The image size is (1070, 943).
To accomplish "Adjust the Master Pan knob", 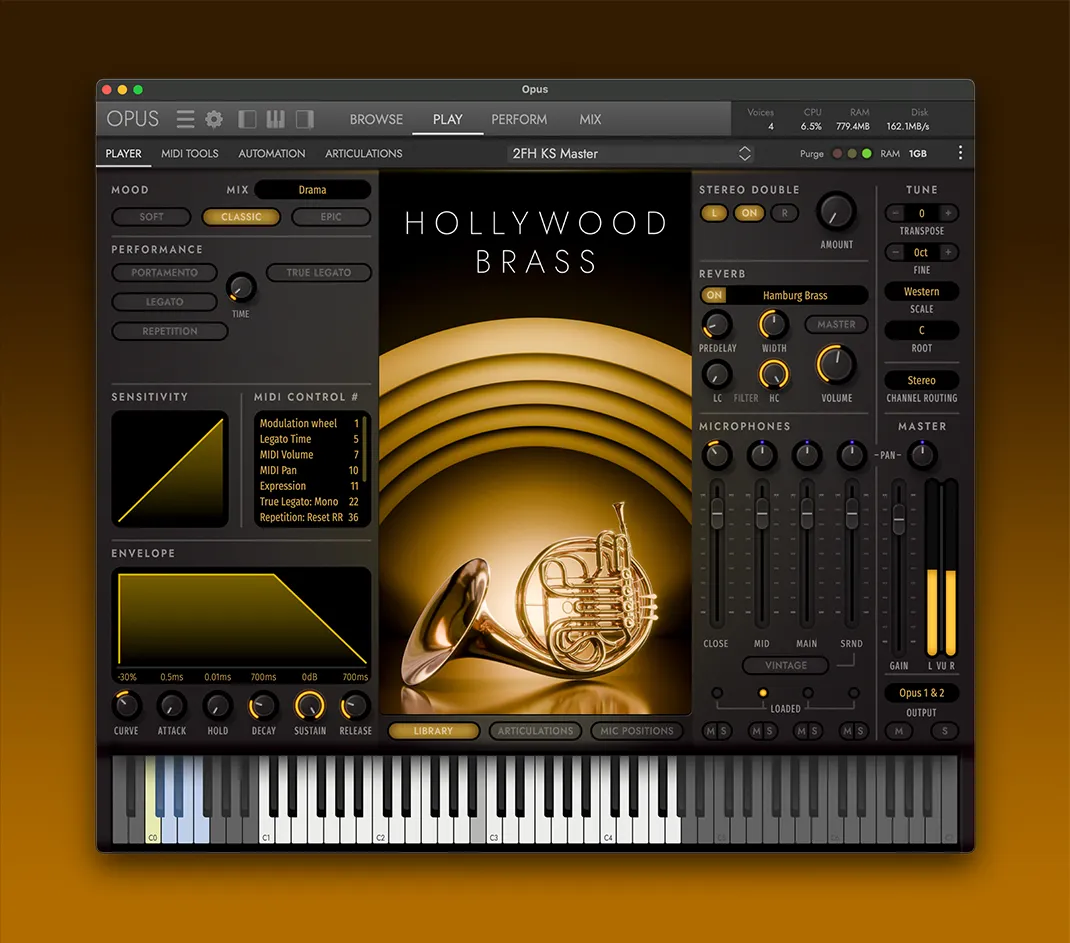I will click(x=922, y=455).
